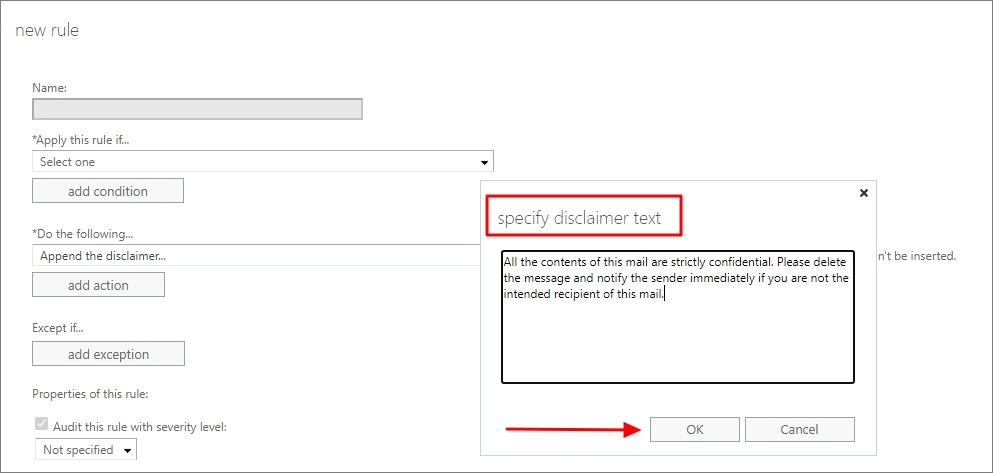
Task: Click the add condition button
Action: click(108, 191)
